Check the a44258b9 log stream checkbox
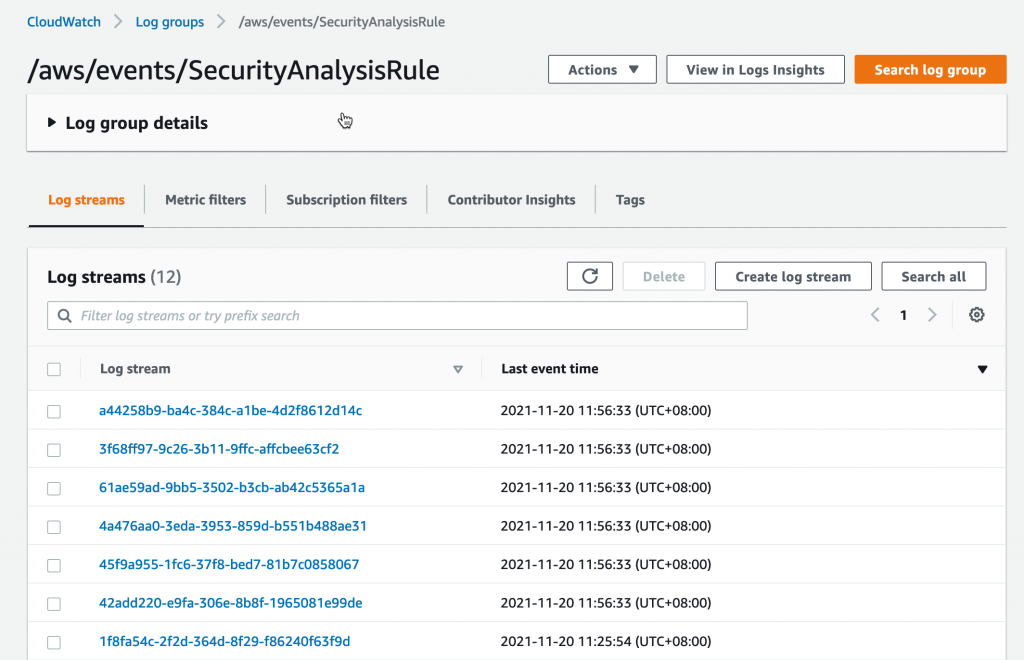The width and height of the screenshot is (1024, 660). (x=54, y=410)
